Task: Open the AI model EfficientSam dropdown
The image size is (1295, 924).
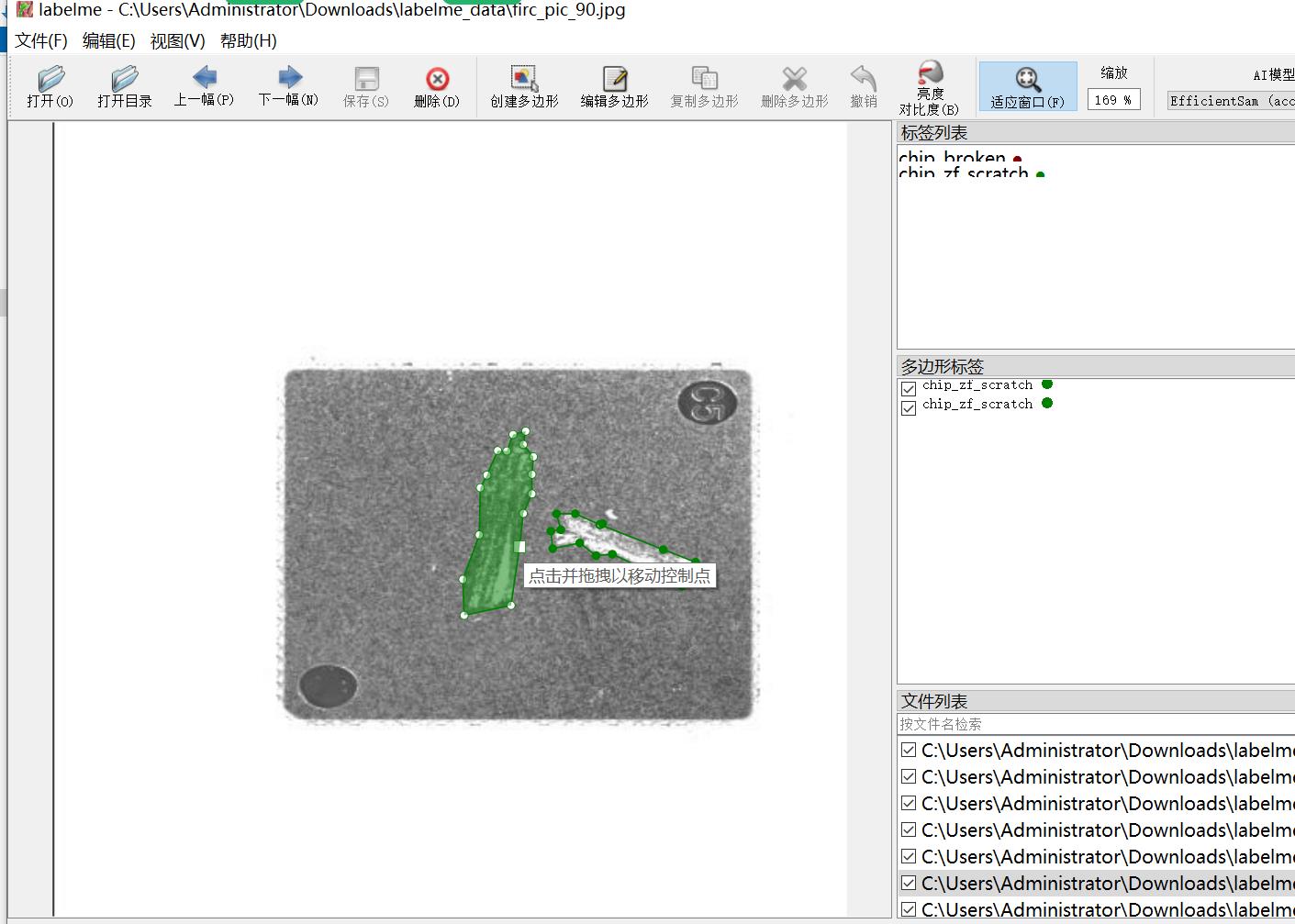Action: coord(1230,101)
